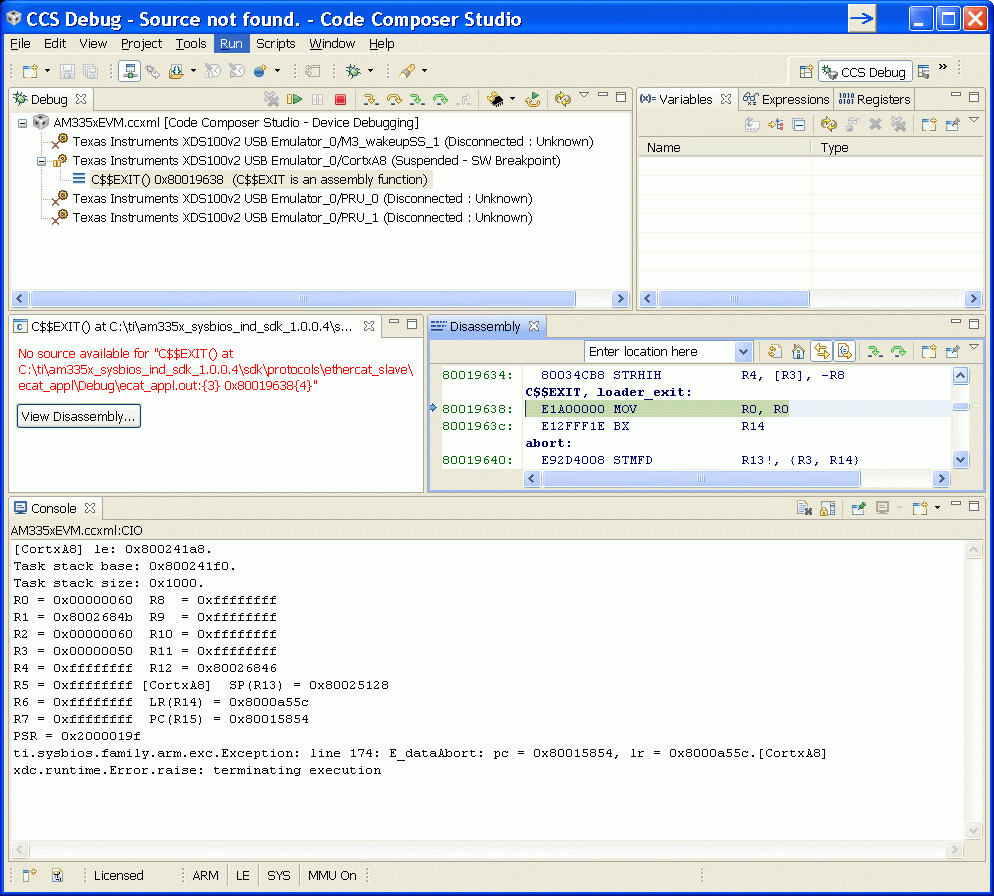This screenshot has width=994, height=896.
Task: Open the CPU Reset dropdown arrow in Debug toolbar
Action: [512, 99]
